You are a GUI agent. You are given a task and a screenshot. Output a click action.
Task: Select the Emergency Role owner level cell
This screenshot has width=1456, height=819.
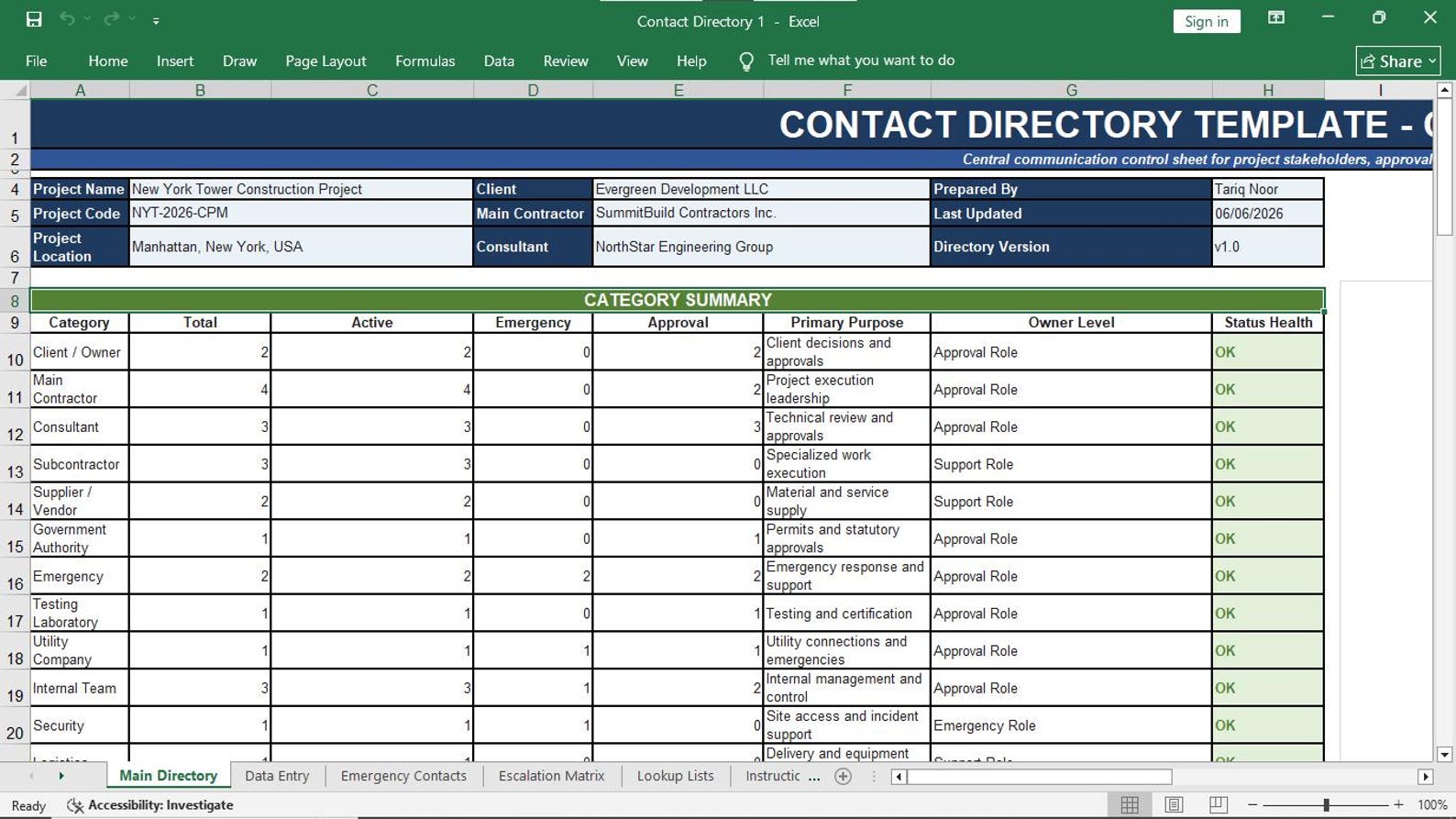click(1071, 725)
